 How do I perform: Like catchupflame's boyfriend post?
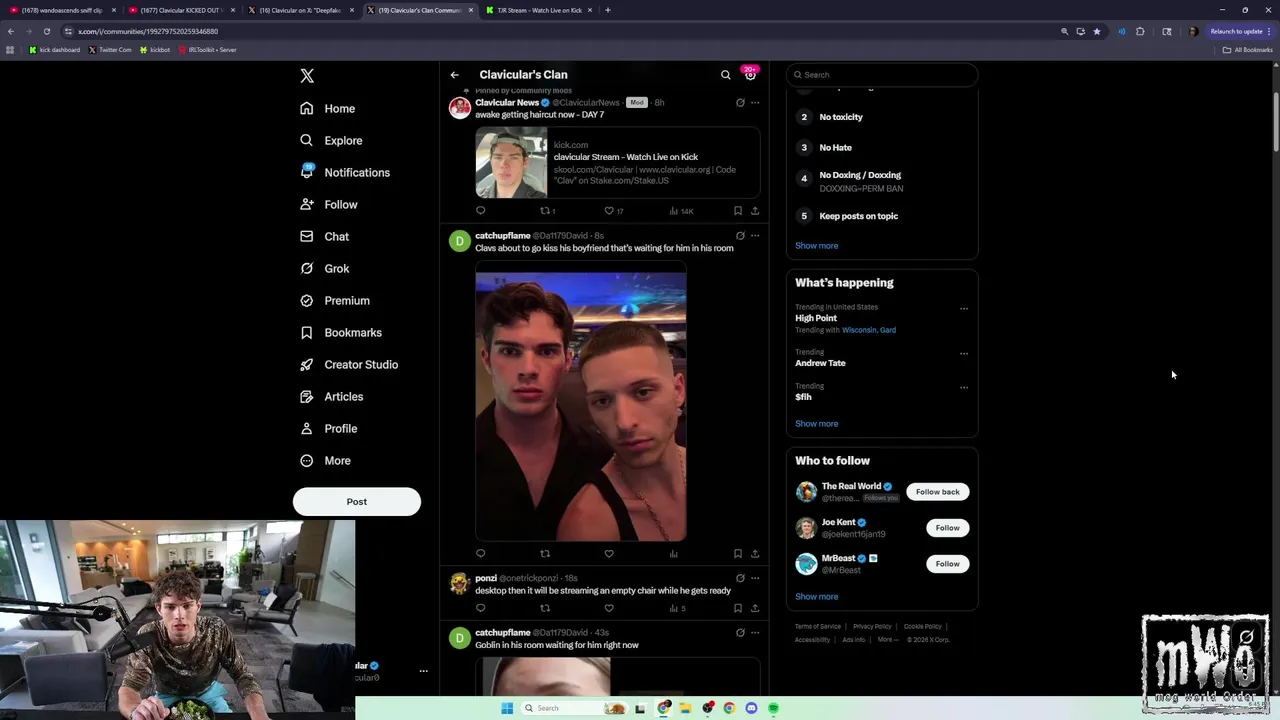tap(609, 553)
